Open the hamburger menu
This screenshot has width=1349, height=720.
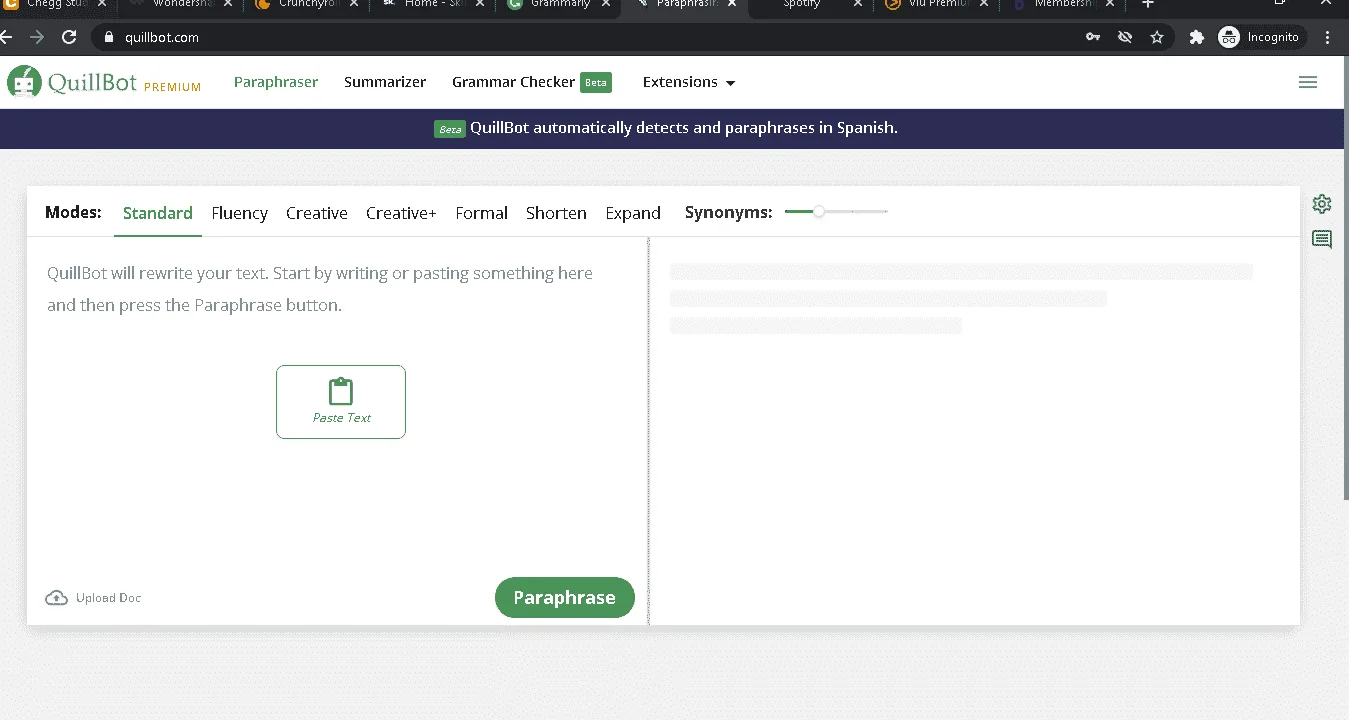pyautogui.click(x=1308, y=82)
